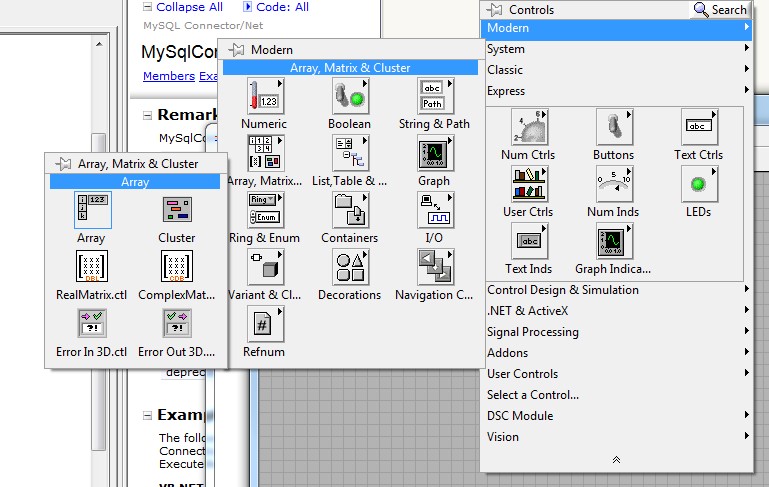Image resolution: width=769 pixels, height=487 pixels.
Task: Select the System palette category
Action: pyautogui.click(x=616, y=49)
